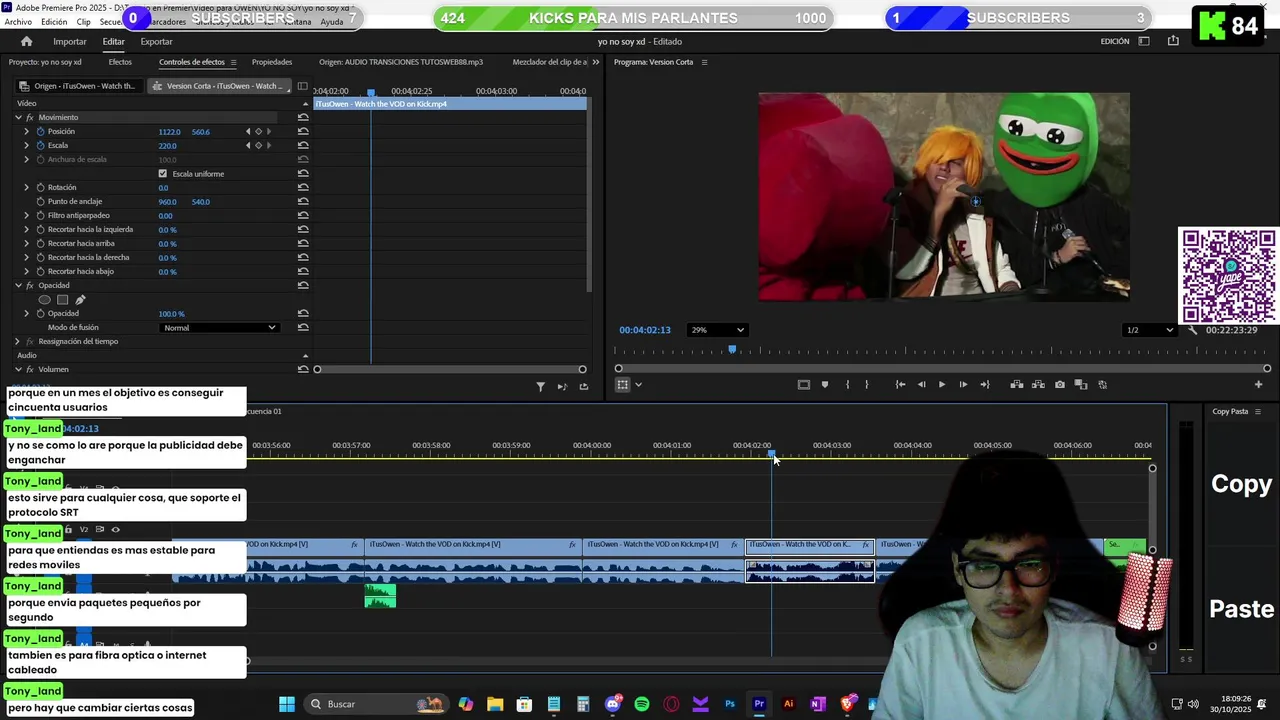This screenshot has height=720, width=1280.
Task: Select iTusOwen clip at timeline playhead
Action: click(x=810, y=545)
